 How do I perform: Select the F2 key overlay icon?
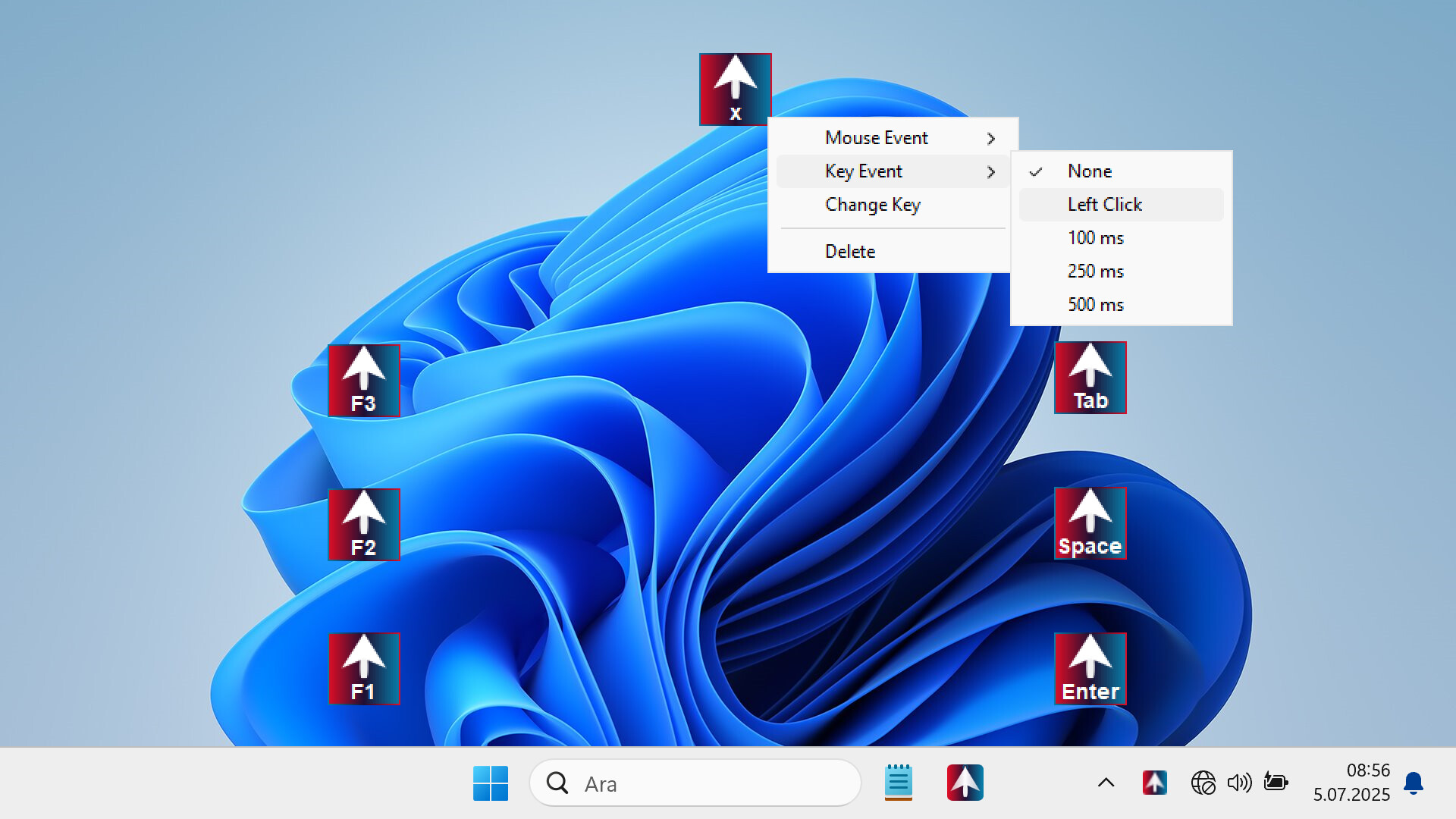[364, 524]
